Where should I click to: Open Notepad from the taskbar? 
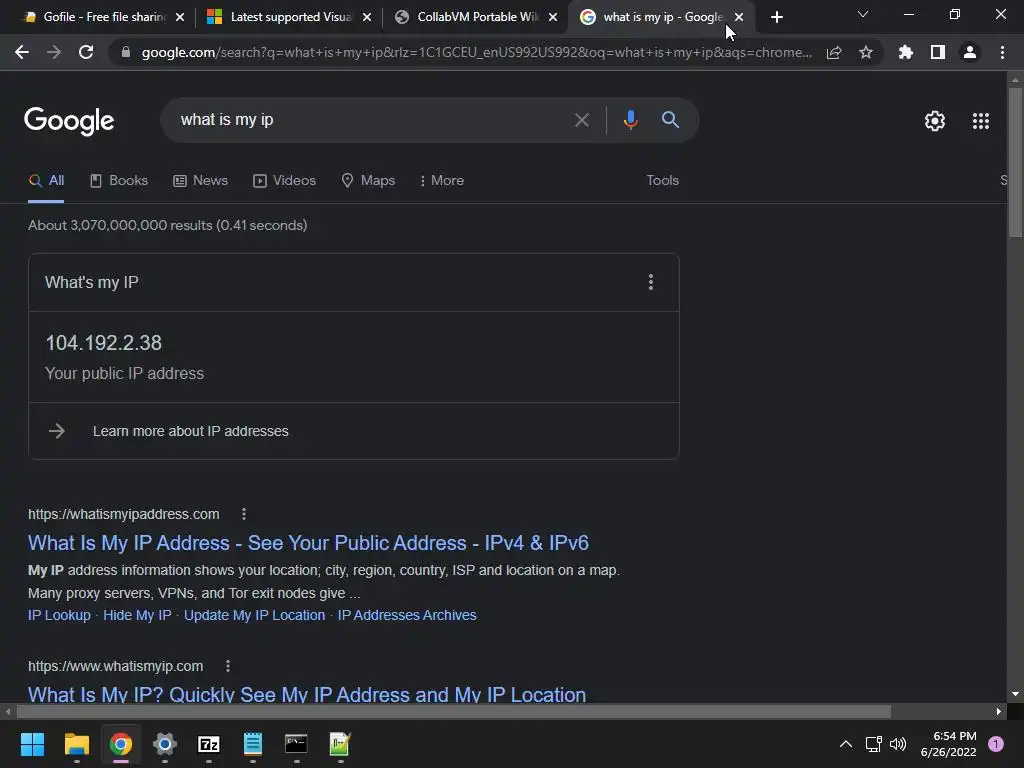(x=253, y=744)
